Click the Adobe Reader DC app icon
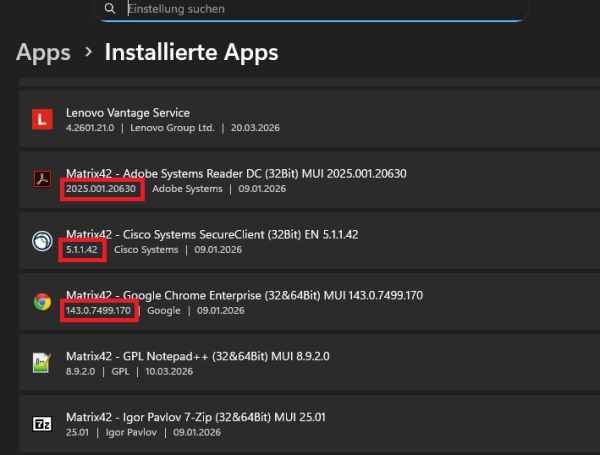 click(x=41, y=181)
